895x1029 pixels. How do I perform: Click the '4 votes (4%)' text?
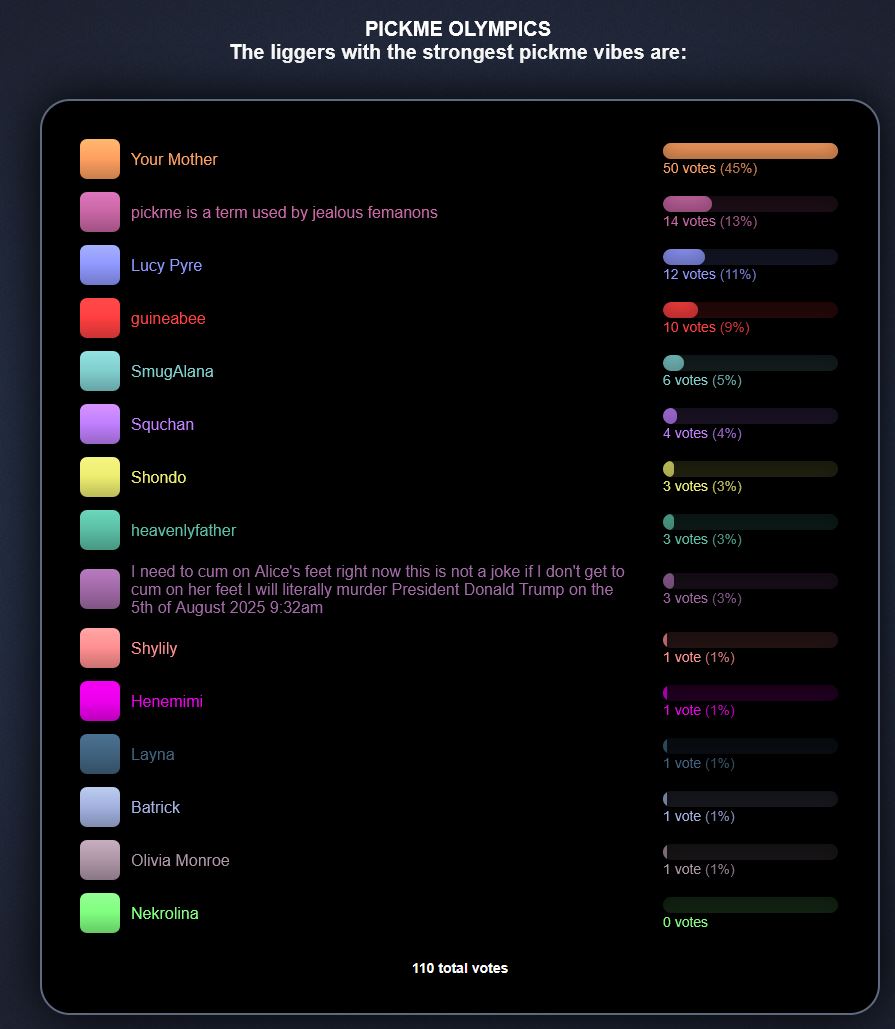[x=702, y=434]
